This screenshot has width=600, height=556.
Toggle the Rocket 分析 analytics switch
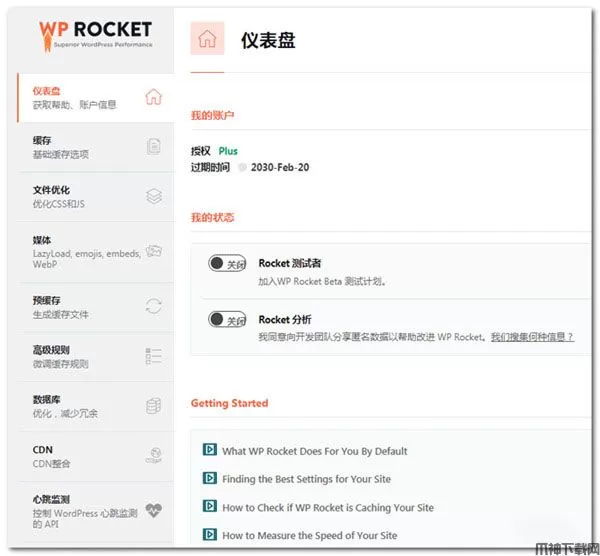227,320
